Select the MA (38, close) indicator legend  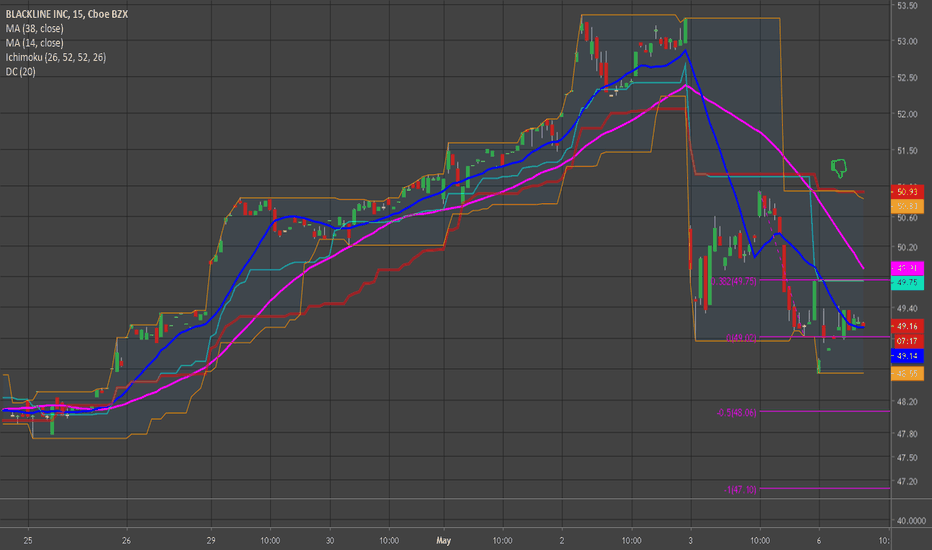click(34, 29)
